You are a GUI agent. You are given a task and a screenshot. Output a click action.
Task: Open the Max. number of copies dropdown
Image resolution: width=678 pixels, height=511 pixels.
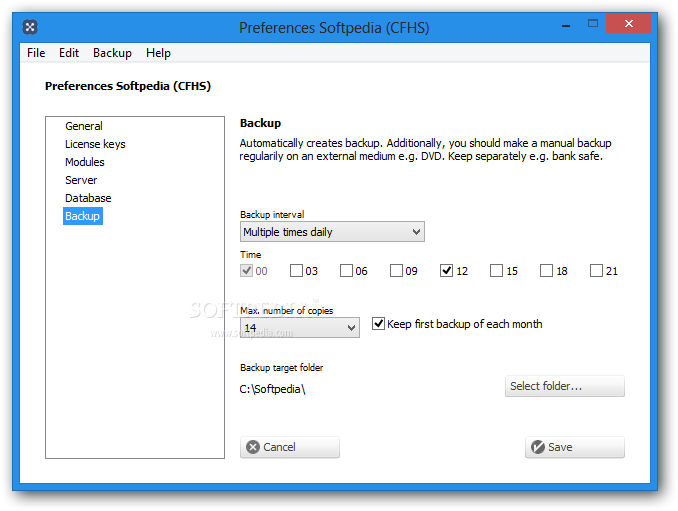pos(300,328)
